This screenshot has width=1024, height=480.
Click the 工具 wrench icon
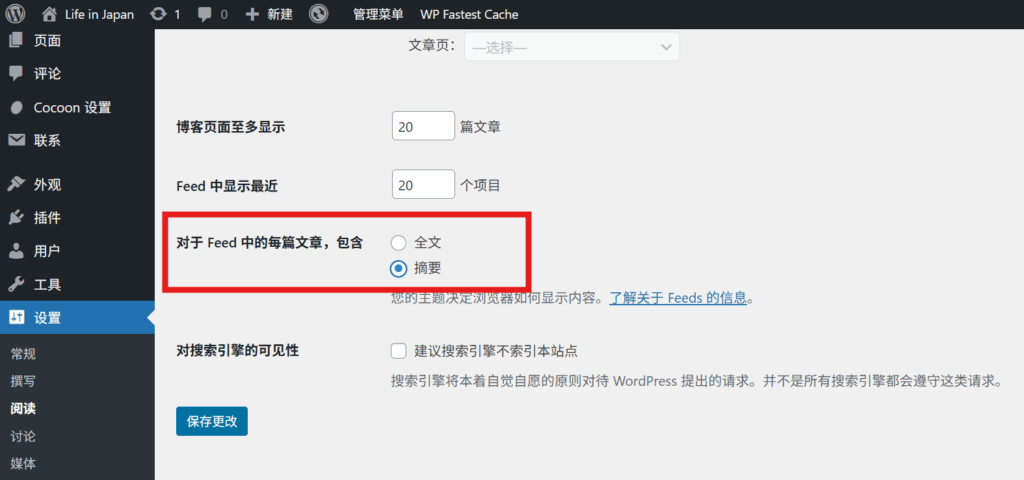click(x=16, y=284)
